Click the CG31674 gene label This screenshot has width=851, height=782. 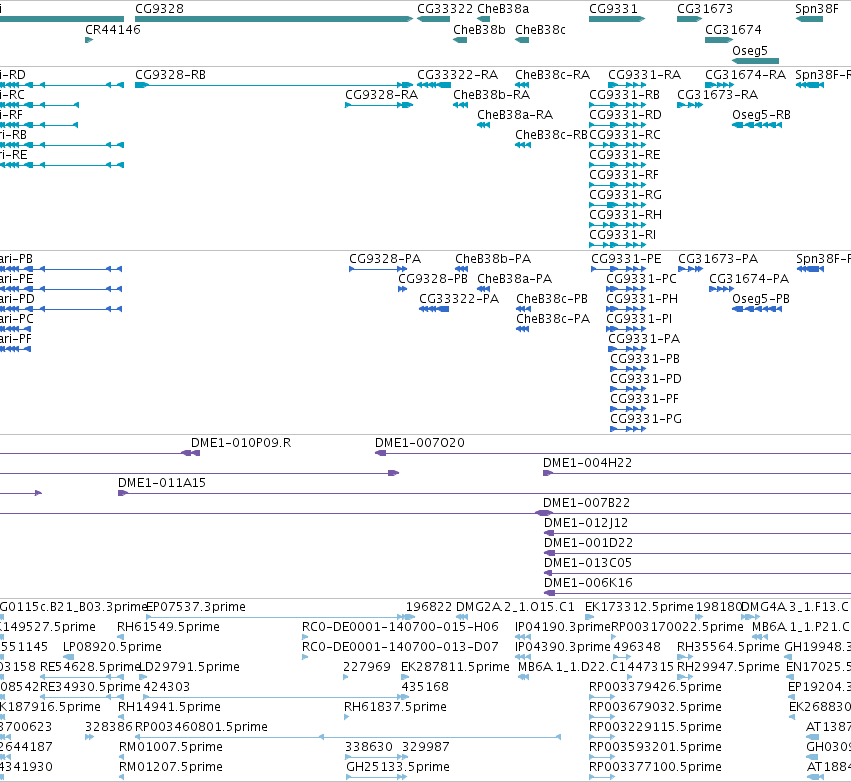click(x=733, y=30)
